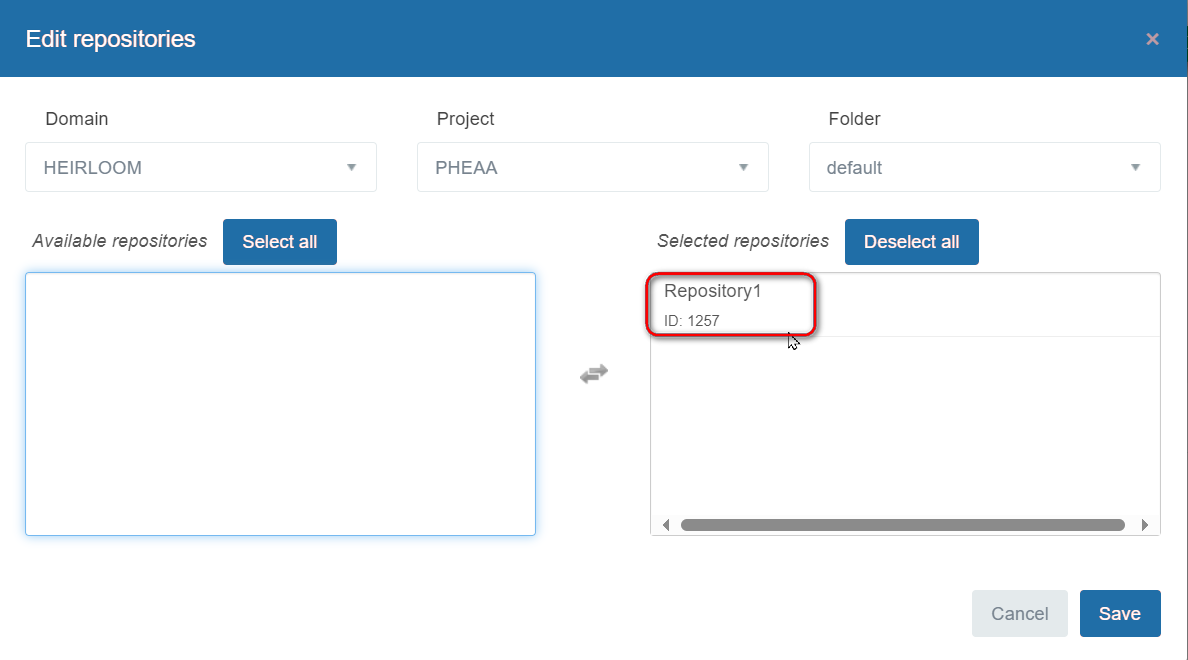Click the mouse cursor location under Repository1

[791, 341]
